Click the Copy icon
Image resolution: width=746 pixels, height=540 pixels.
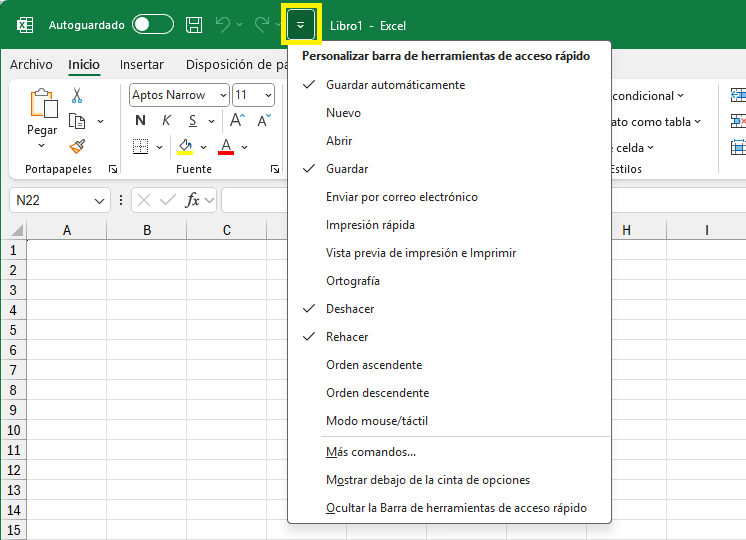77,121
